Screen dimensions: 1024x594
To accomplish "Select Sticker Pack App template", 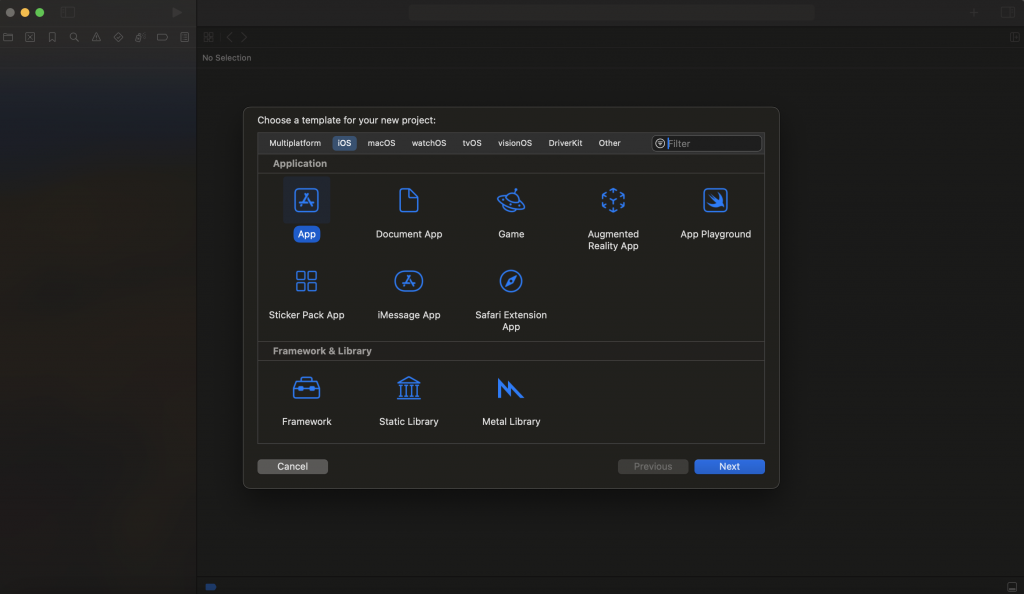I will click(x=306, y=281).
